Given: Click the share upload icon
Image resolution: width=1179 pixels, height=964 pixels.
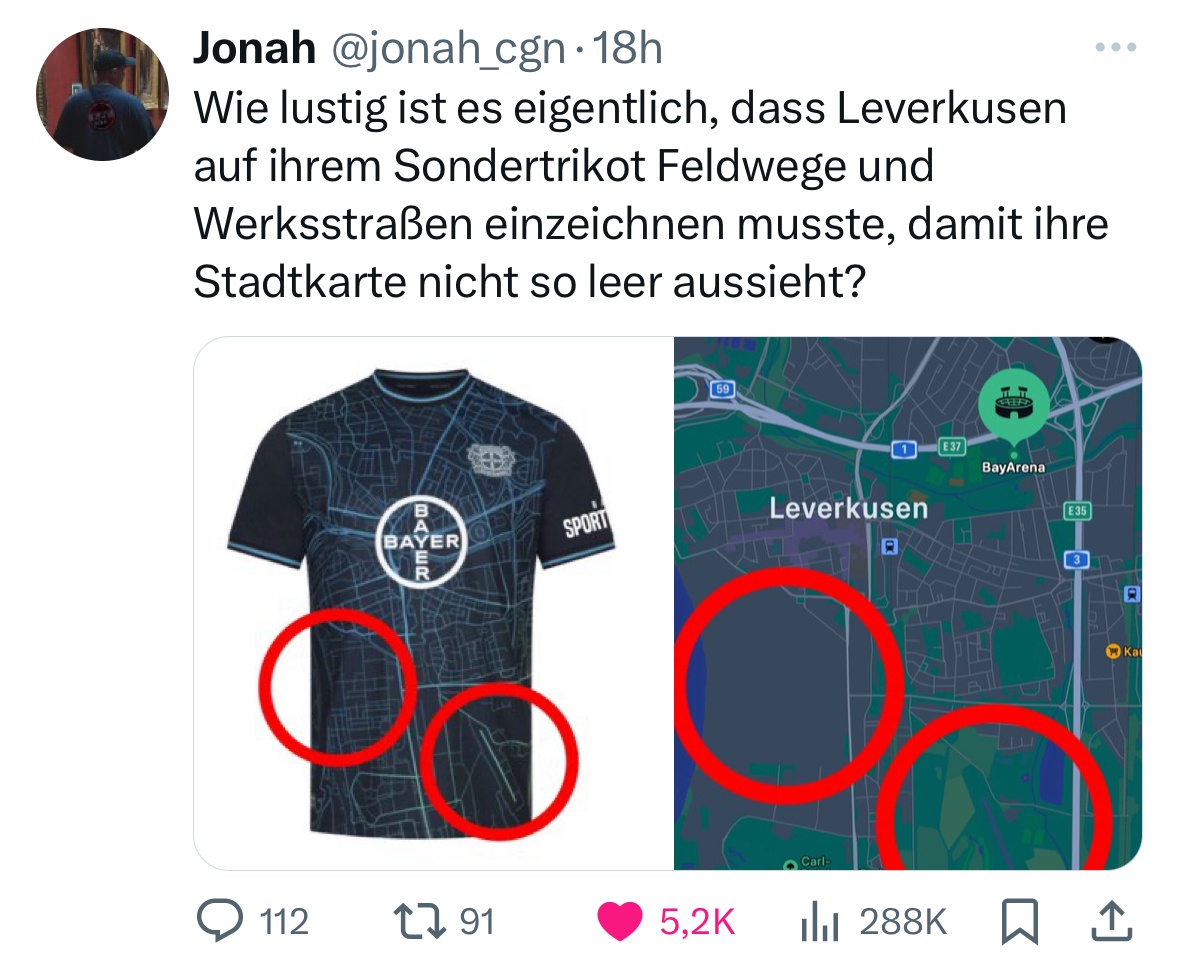Looking at the screenshot, I should point(1111,921).
